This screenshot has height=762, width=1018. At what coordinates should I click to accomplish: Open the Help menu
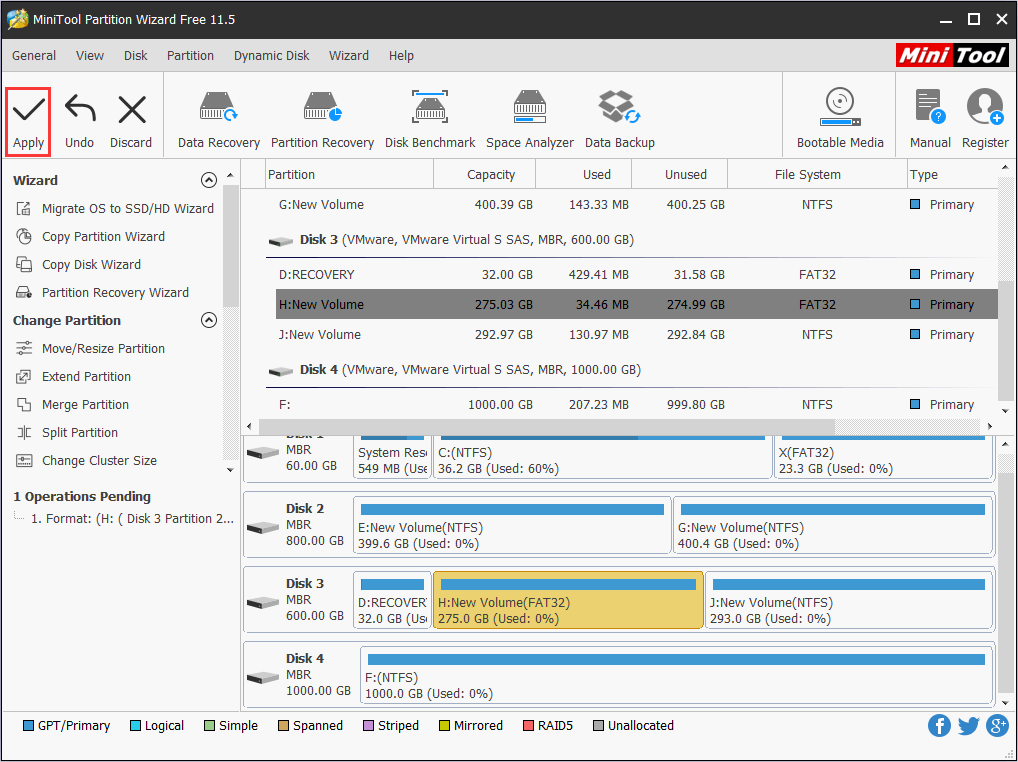pyautogui.click(x=401, y=56)
